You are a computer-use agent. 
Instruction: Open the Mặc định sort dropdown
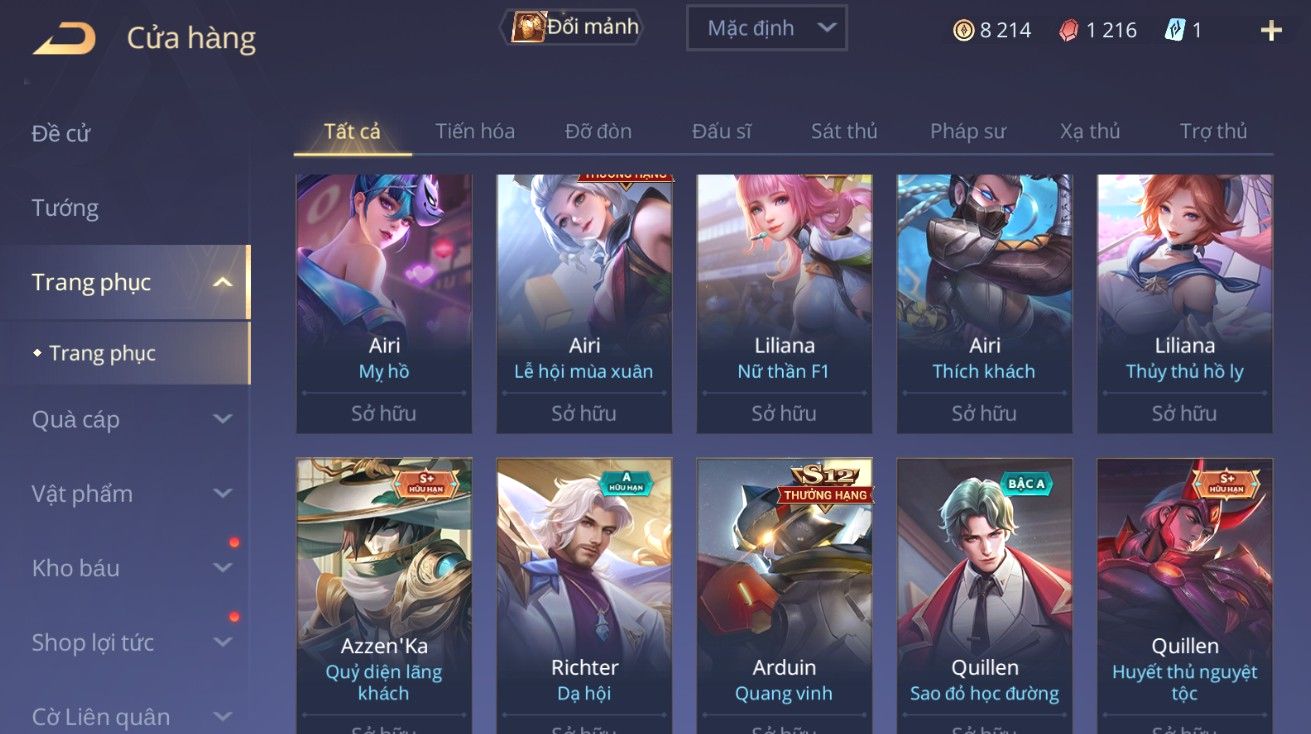(x=766, y=28)
